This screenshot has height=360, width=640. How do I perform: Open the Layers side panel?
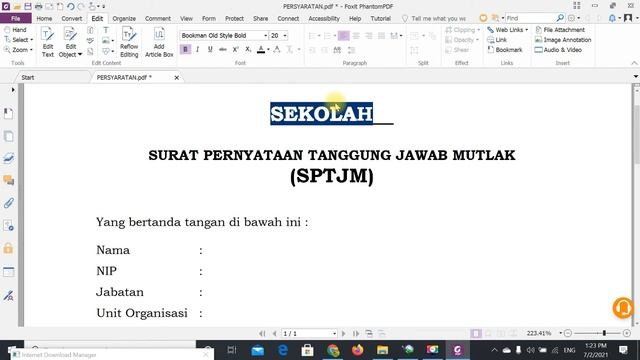pyautogui.click(x=8, y=158)
